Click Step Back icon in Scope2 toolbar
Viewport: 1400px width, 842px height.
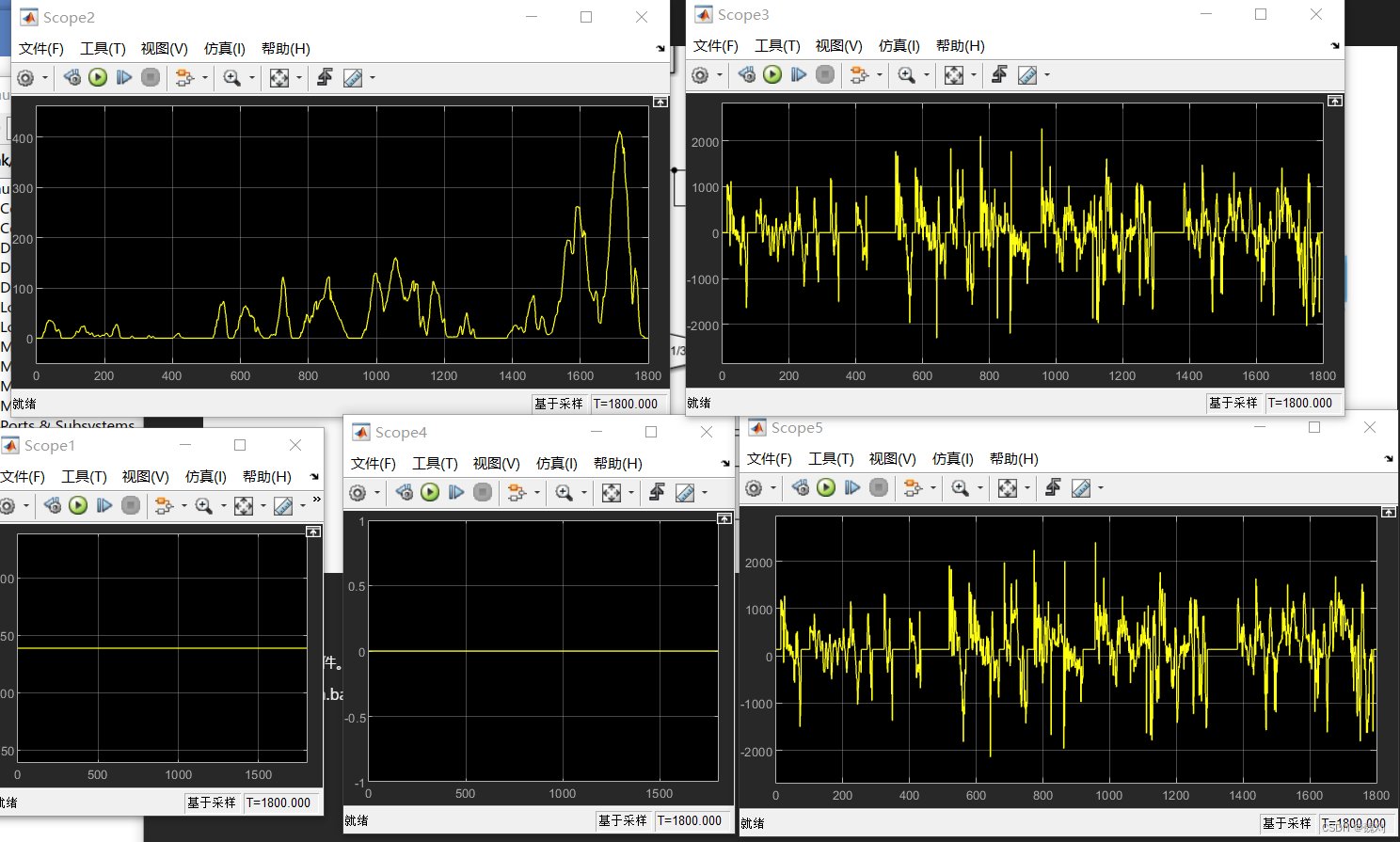[x=72, y=77]
